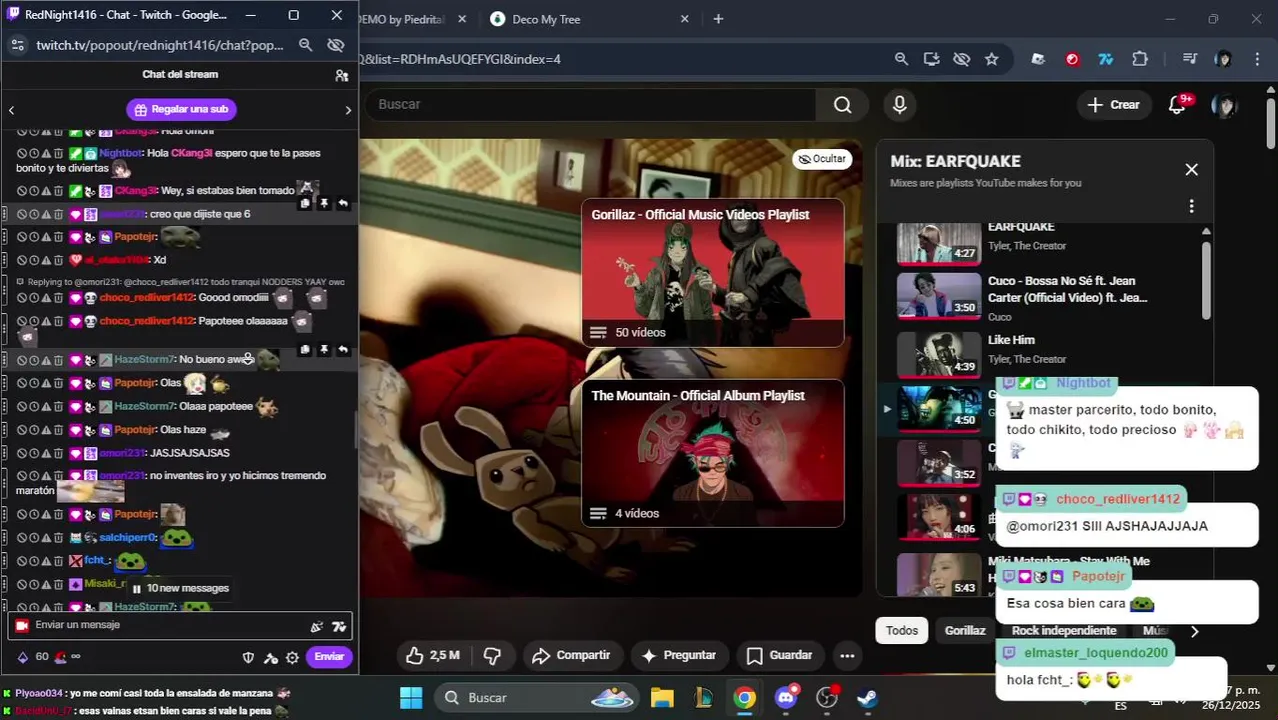Open Gorillaz Official Music Videos Playlist card

point(713,273)
